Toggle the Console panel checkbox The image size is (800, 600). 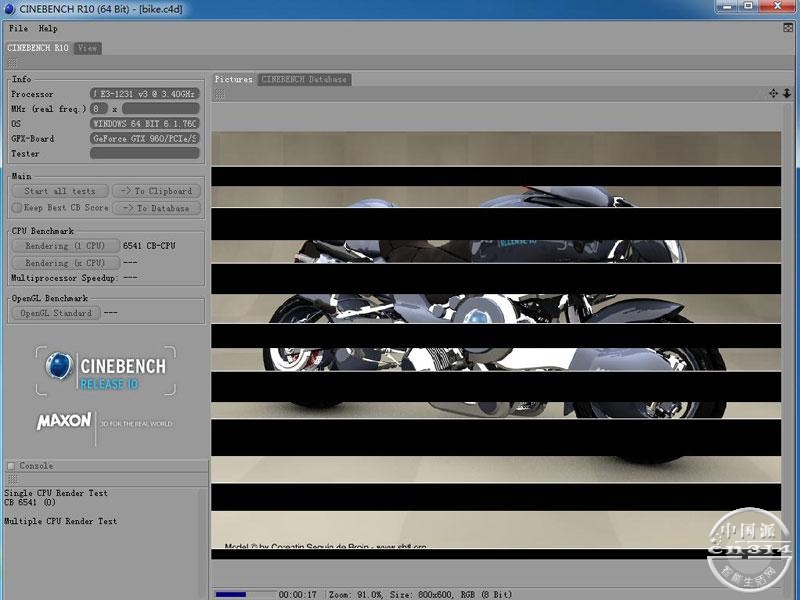[x=11, y=466]
